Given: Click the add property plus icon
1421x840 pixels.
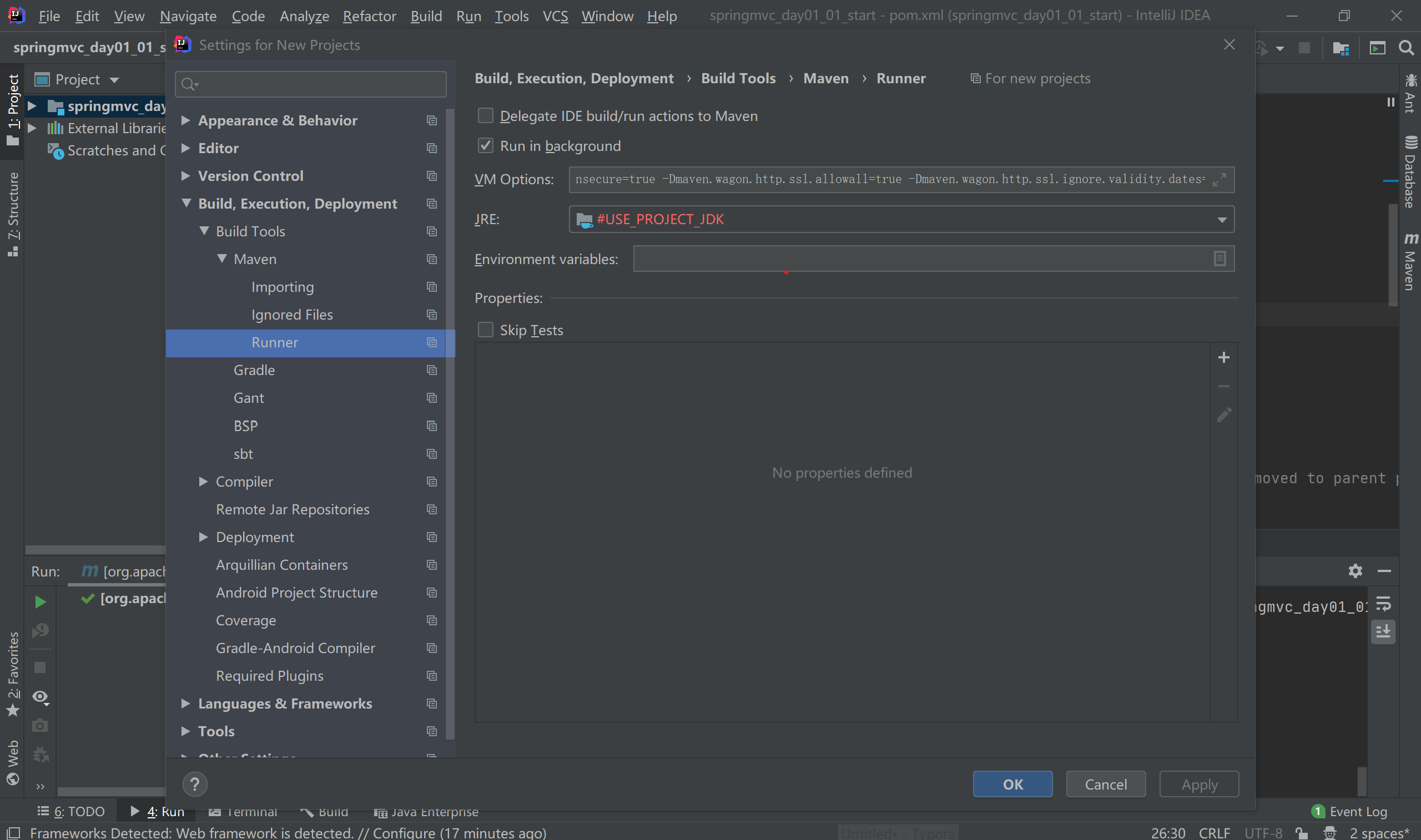Looking at the screenshot, I should pyautogui.click(x=1223, y=357).
